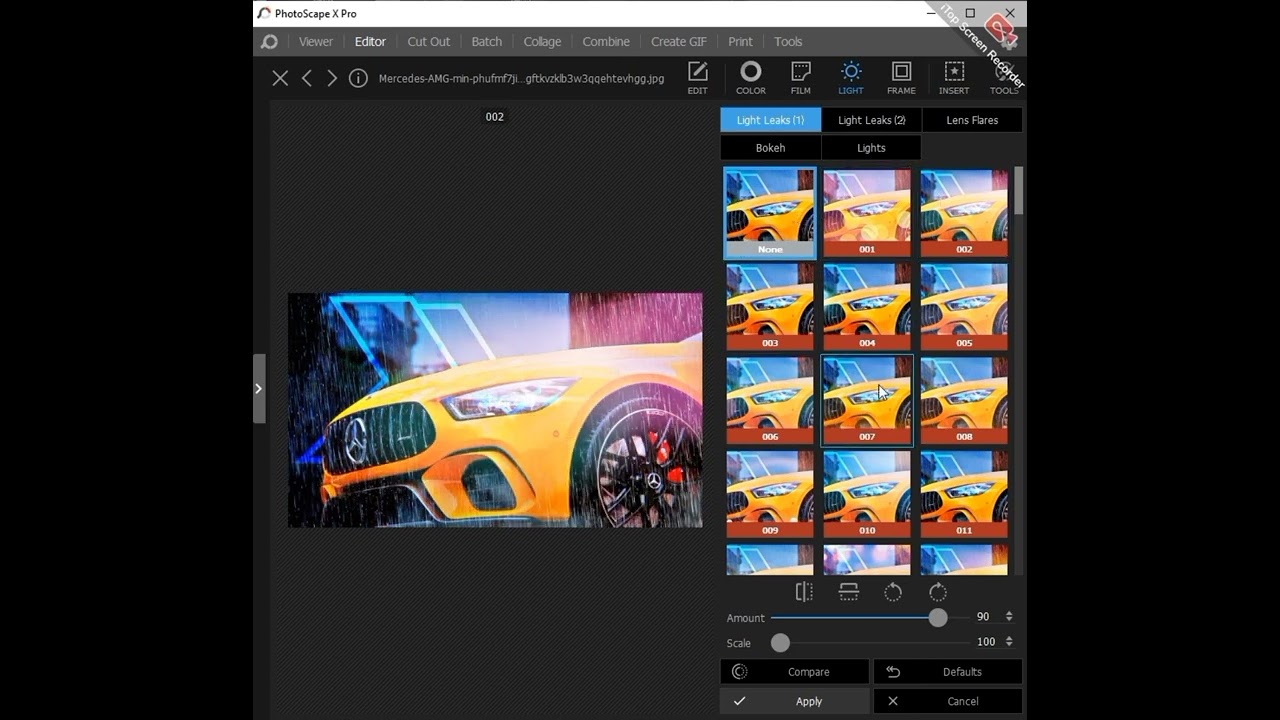Rotate light leak counterclockwise
The height and width of the screenshot is (720, 1280).
(893, 592)
